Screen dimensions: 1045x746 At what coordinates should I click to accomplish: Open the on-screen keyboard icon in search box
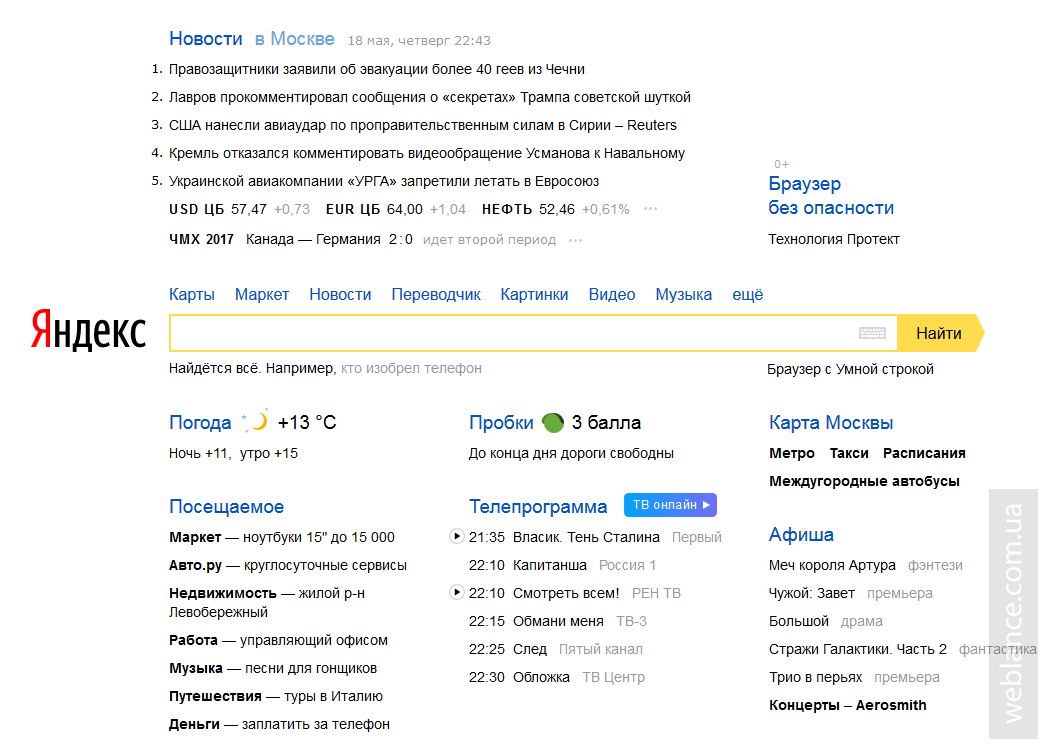tap(872, 333)
